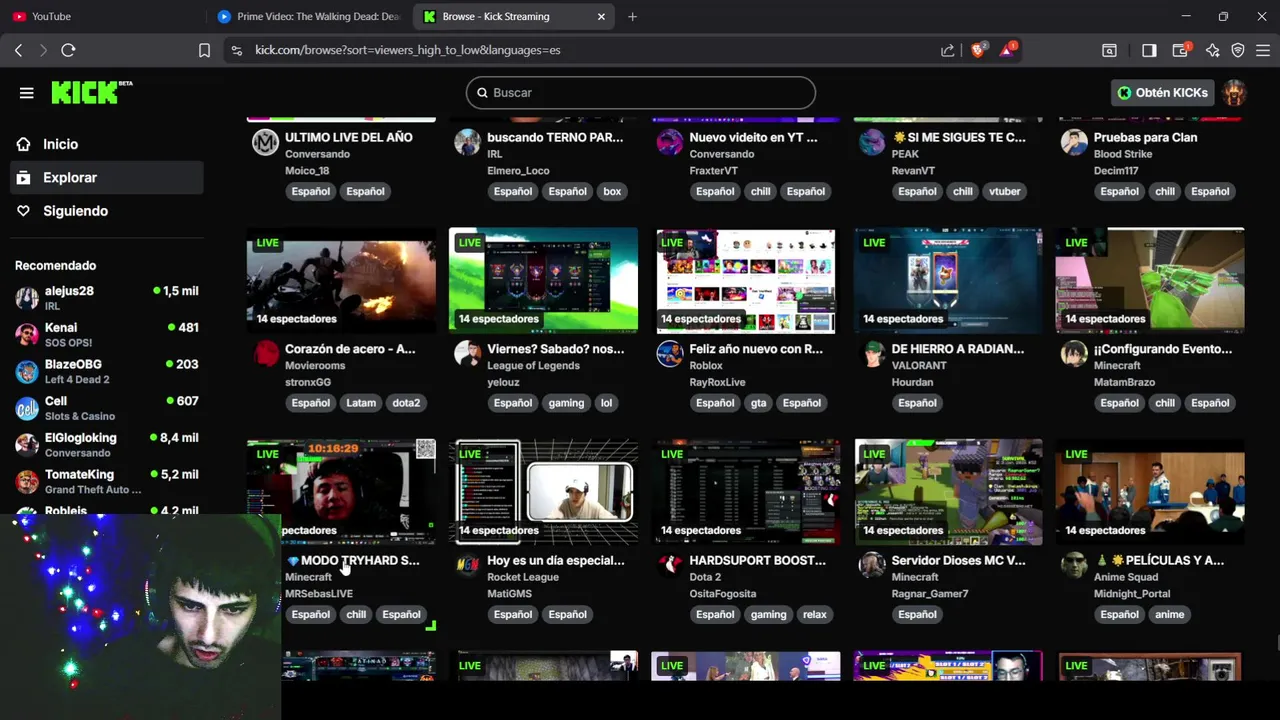Click the anime tag under Midnight_Portal
Screen dimensions: 1280x720
(x=1170, y=615)
